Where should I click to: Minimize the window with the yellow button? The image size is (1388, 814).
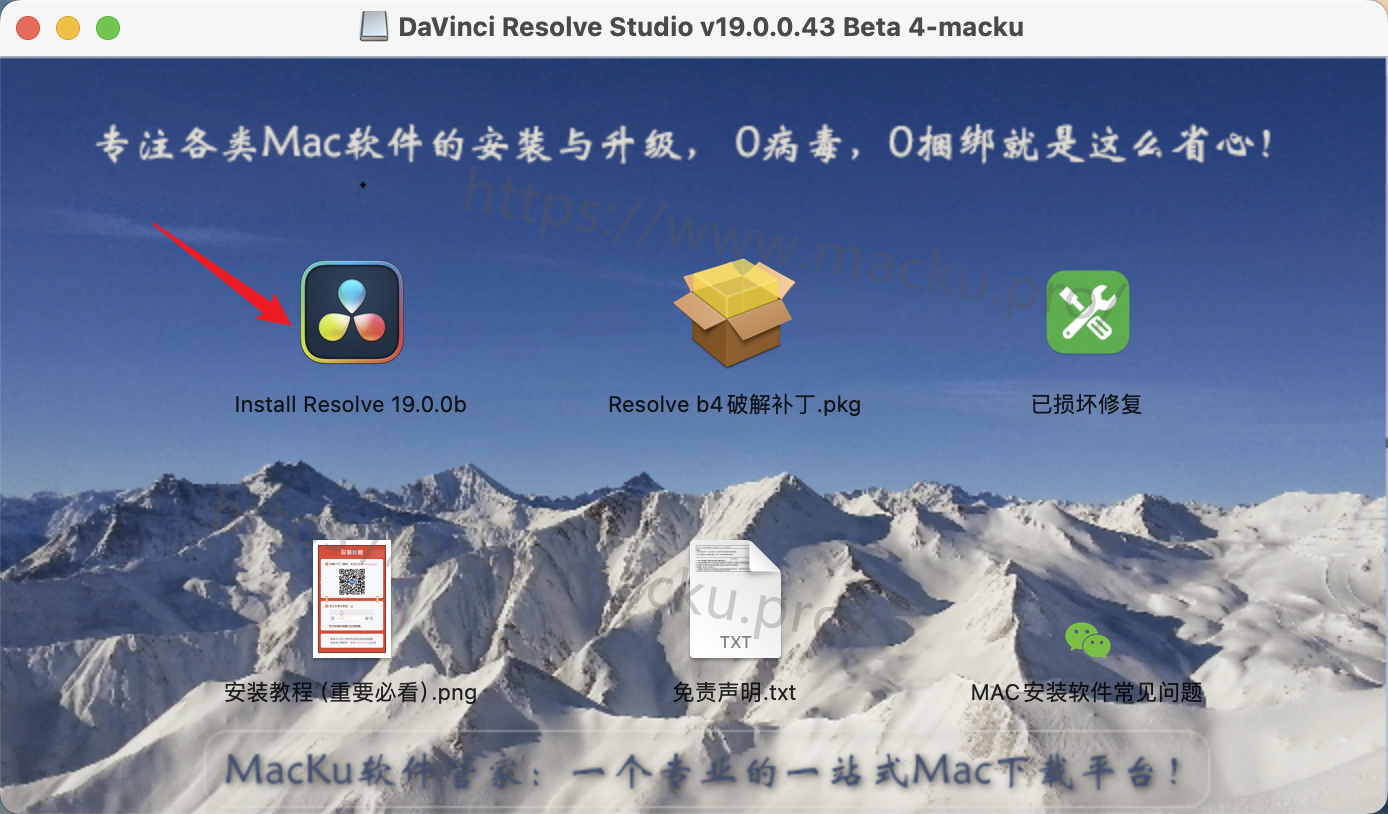click(x=68, y=28)
